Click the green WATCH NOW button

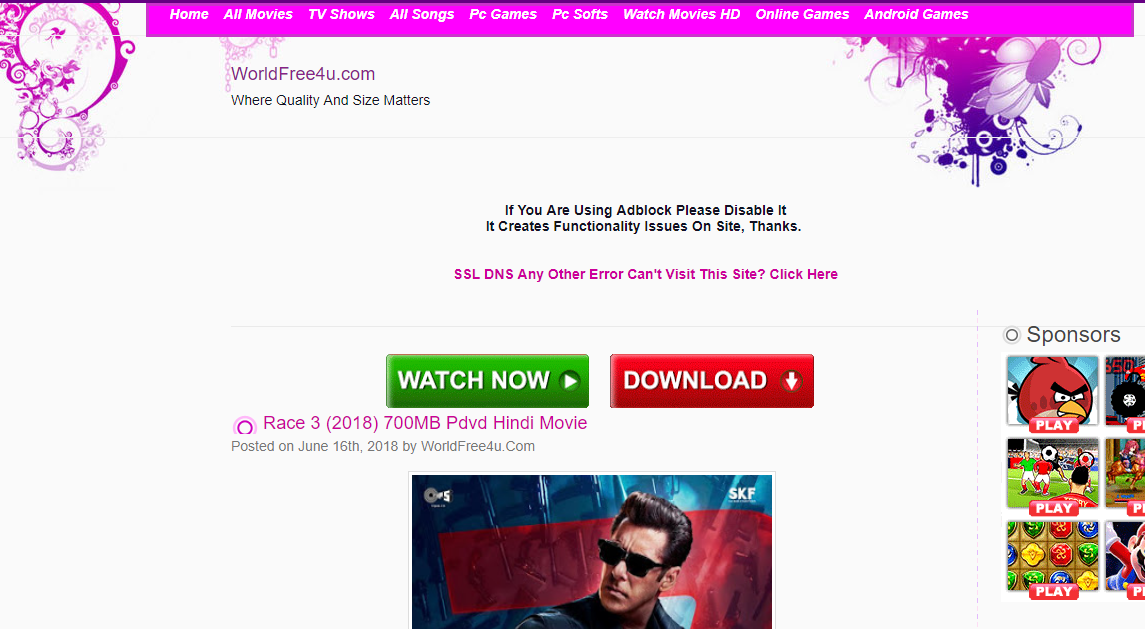[x=487, y=381]
